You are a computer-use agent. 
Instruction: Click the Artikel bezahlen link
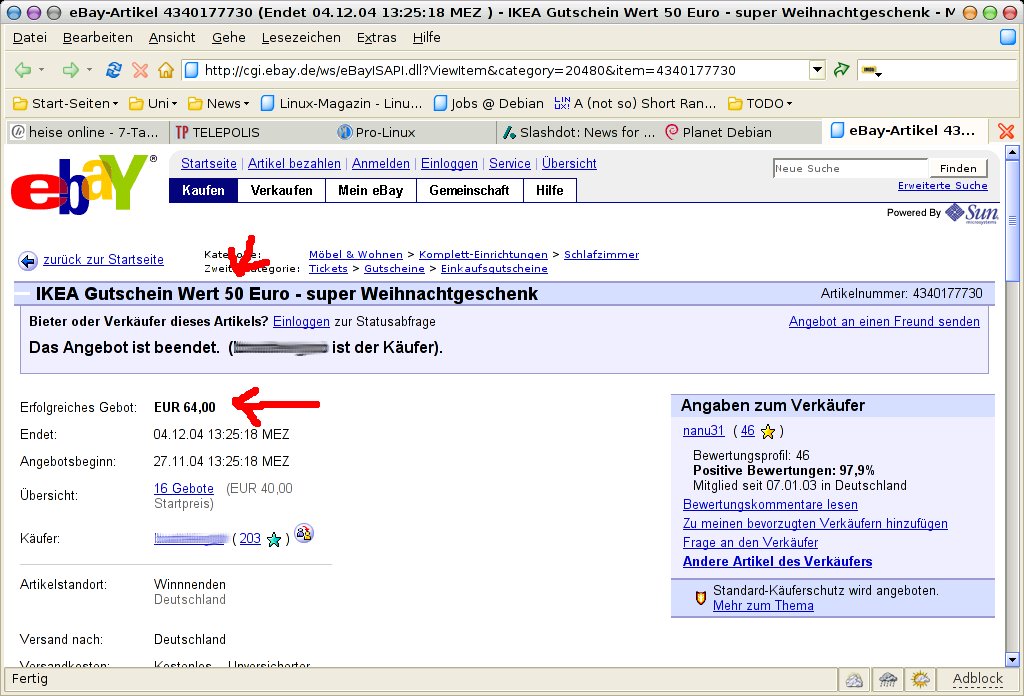(295, 164)
